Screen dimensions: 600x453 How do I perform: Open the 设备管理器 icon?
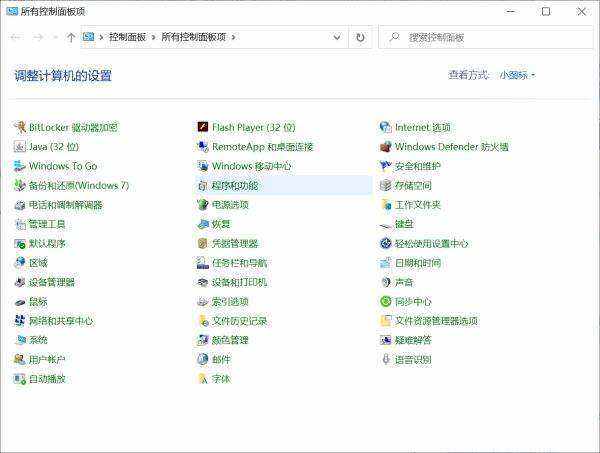pos(20,282)
